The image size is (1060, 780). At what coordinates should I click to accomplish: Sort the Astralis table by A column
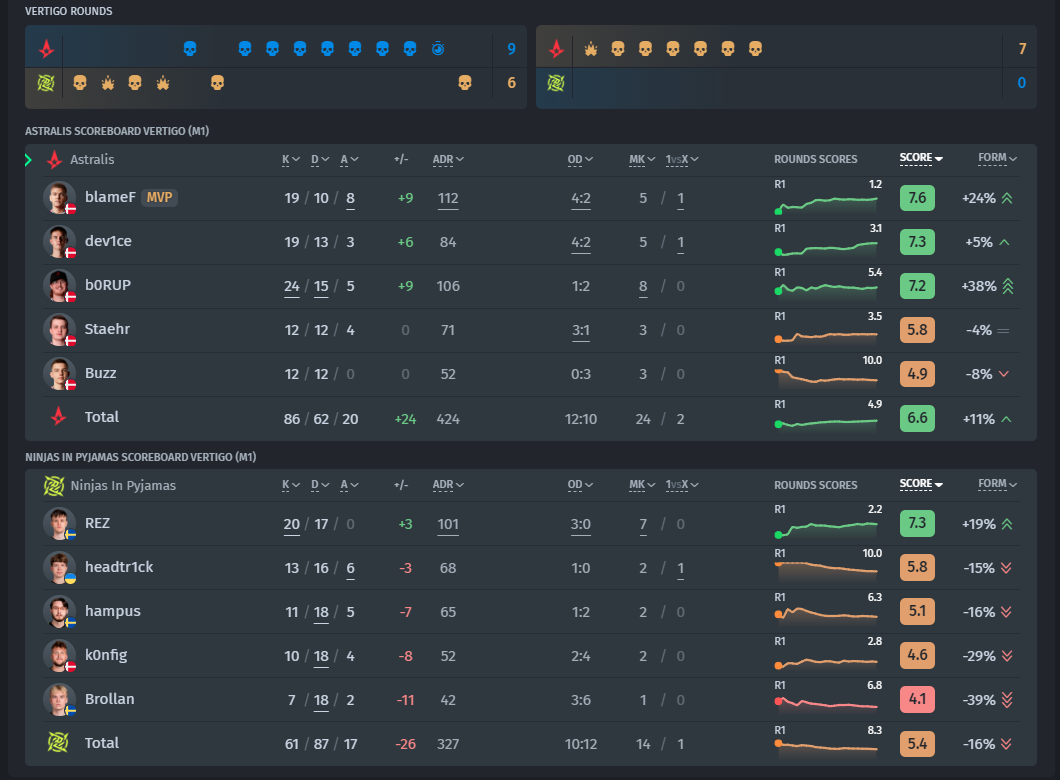click(x=350, y=160)
